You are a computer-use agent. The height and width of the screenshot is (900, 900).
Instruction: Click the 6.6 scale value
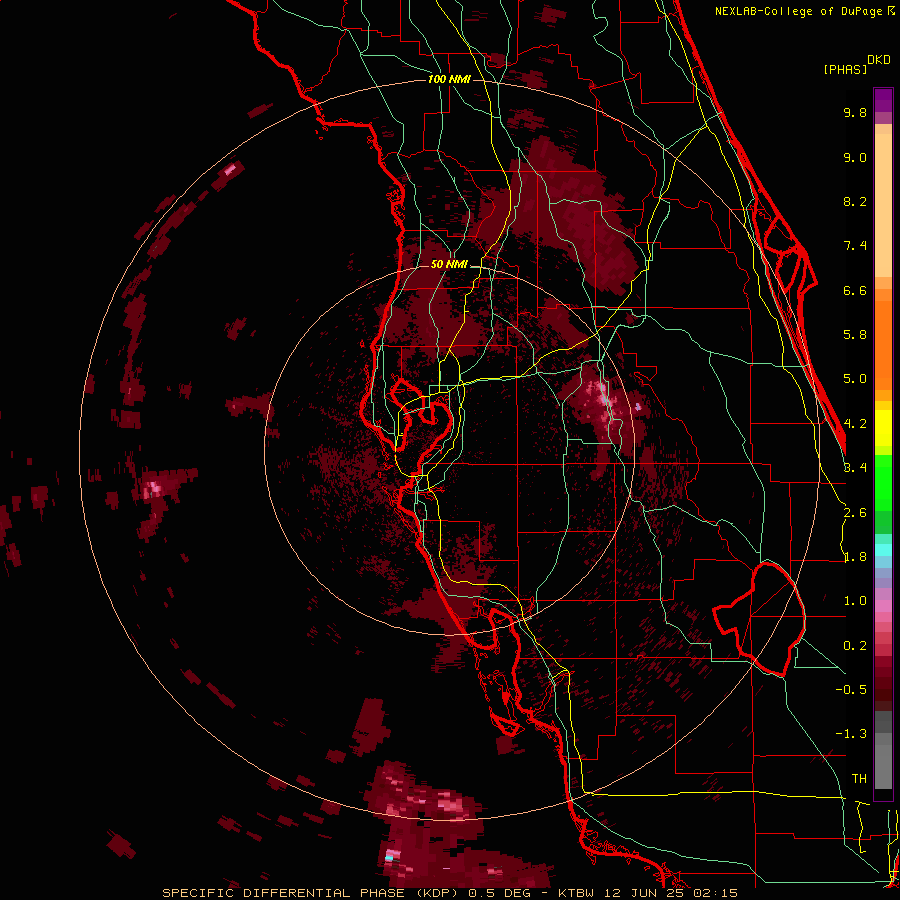point(855,290)
